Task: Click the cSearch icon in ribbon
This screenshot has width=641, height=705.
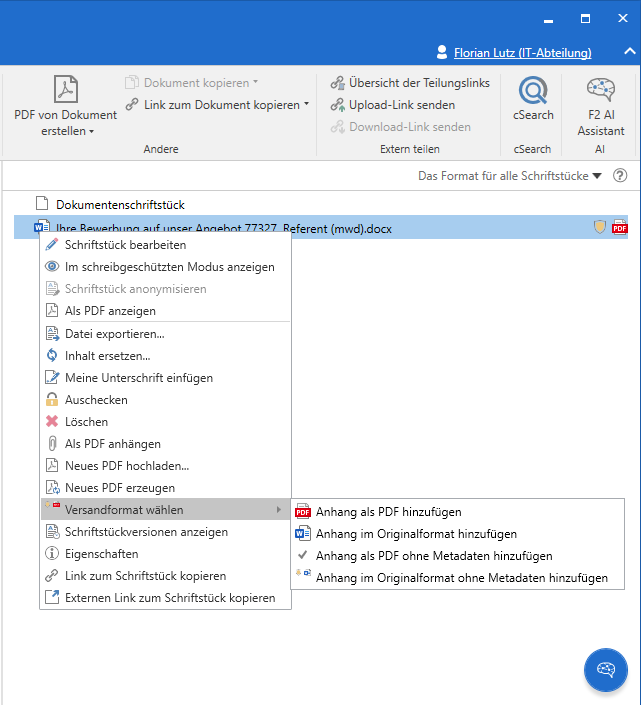Action: pos(533,95)
